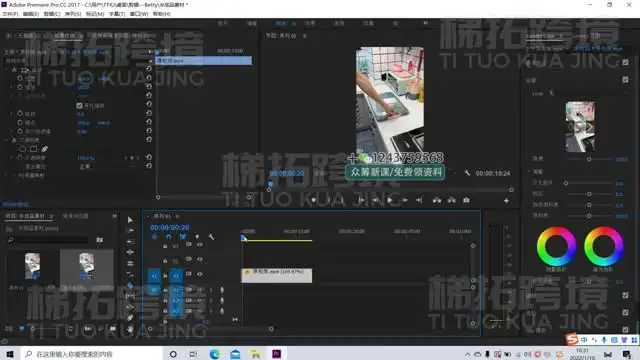
Task: Open the Project panel menu chevrons
Action: pos(115,216)
